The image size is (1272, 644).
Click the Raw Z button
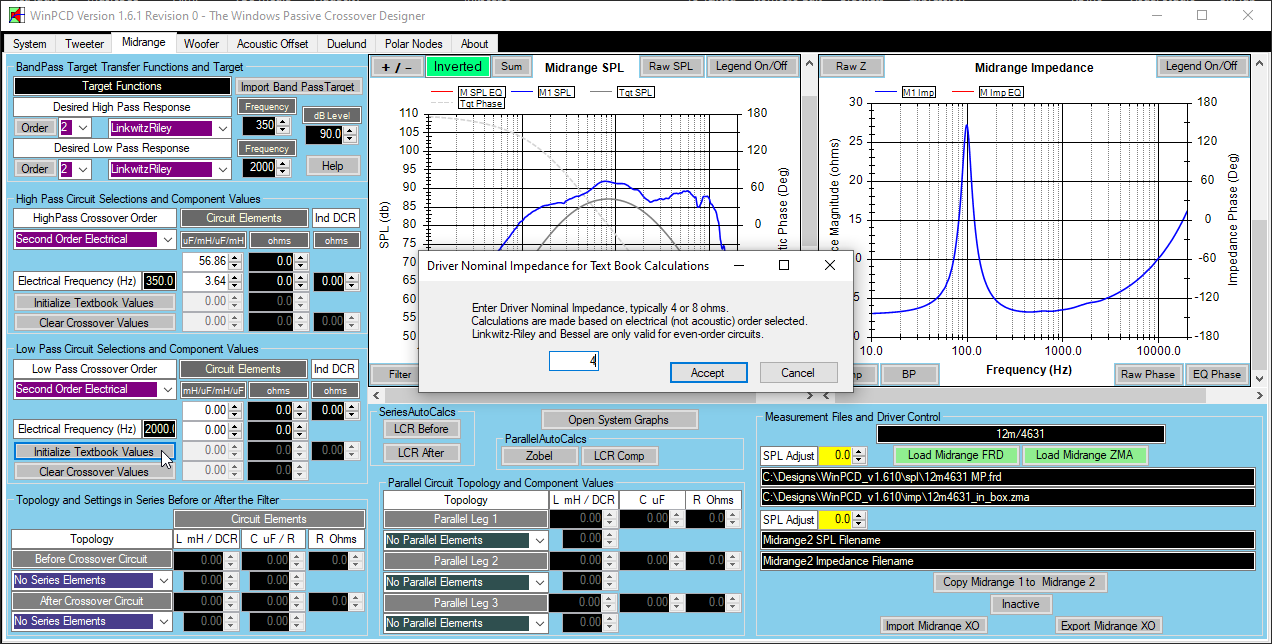coord(851,67)
